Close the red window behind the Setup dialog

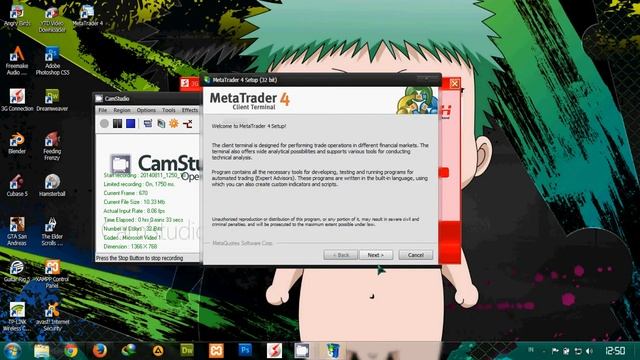(x=454, y=84)
